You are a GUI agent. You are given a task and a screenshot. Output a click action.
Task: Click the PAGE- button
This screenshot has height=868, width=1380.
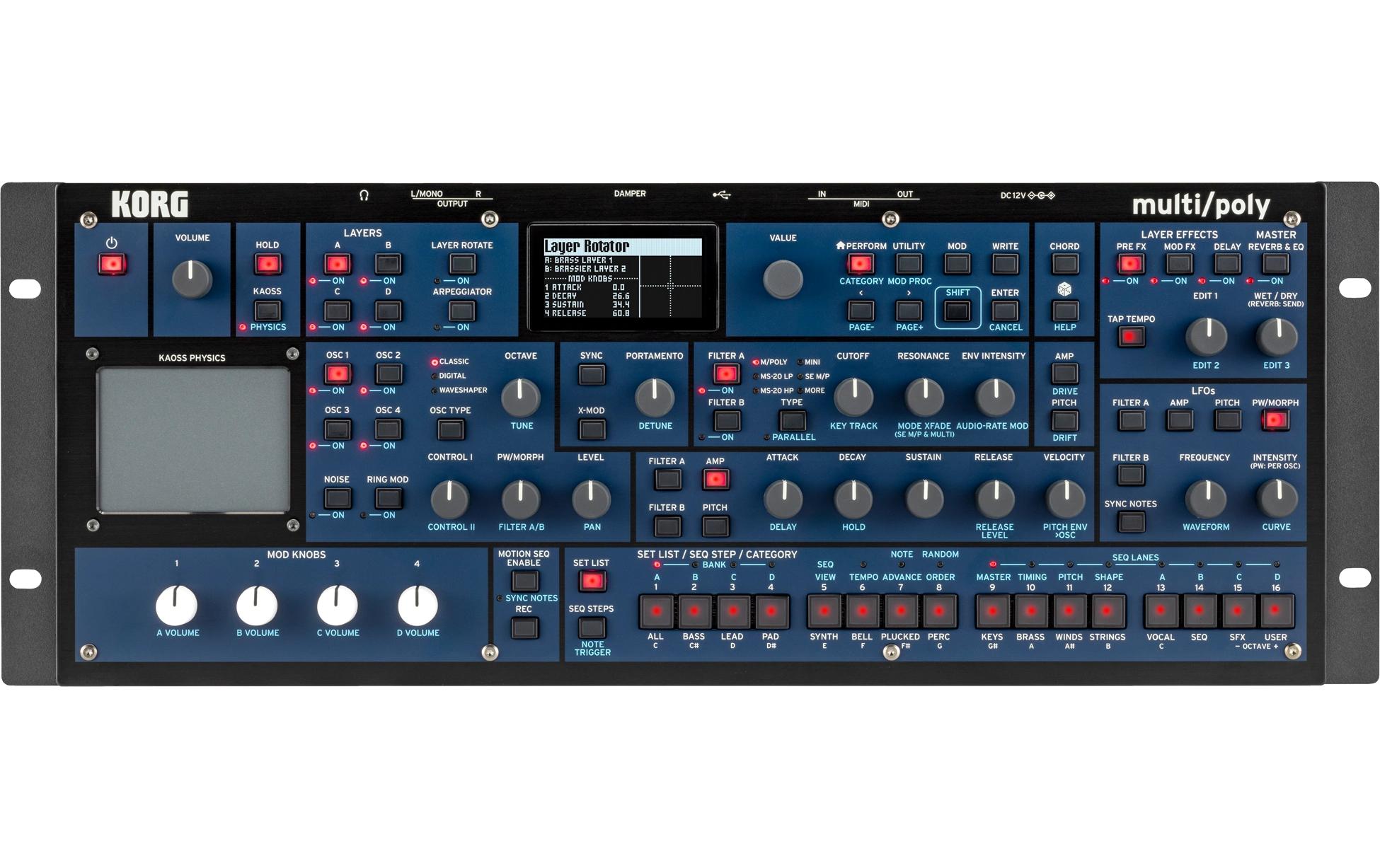tap(861, 311)
